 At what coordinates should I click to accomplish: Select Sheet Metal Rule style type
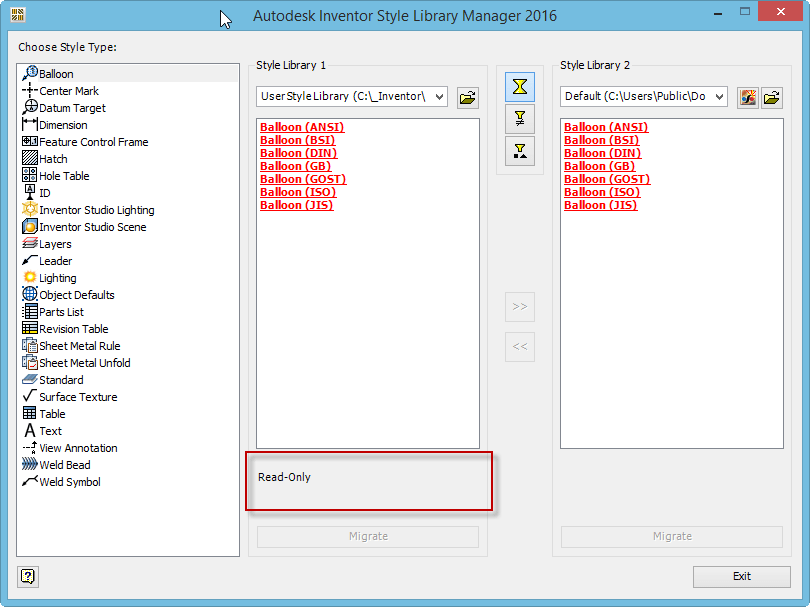(x=71, y=347)
